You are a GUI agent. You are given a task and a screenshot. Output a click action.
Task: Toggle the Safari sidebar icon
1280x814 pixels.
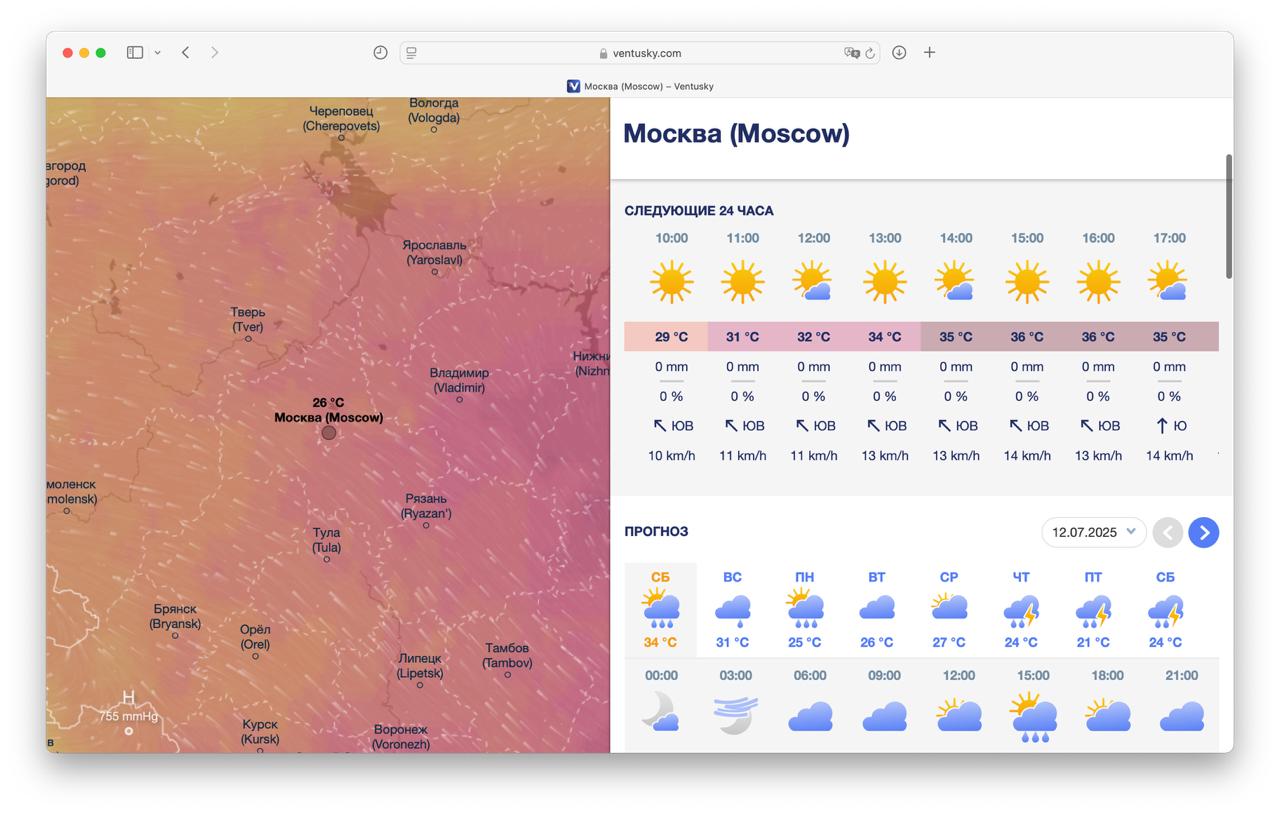(135, 53)
